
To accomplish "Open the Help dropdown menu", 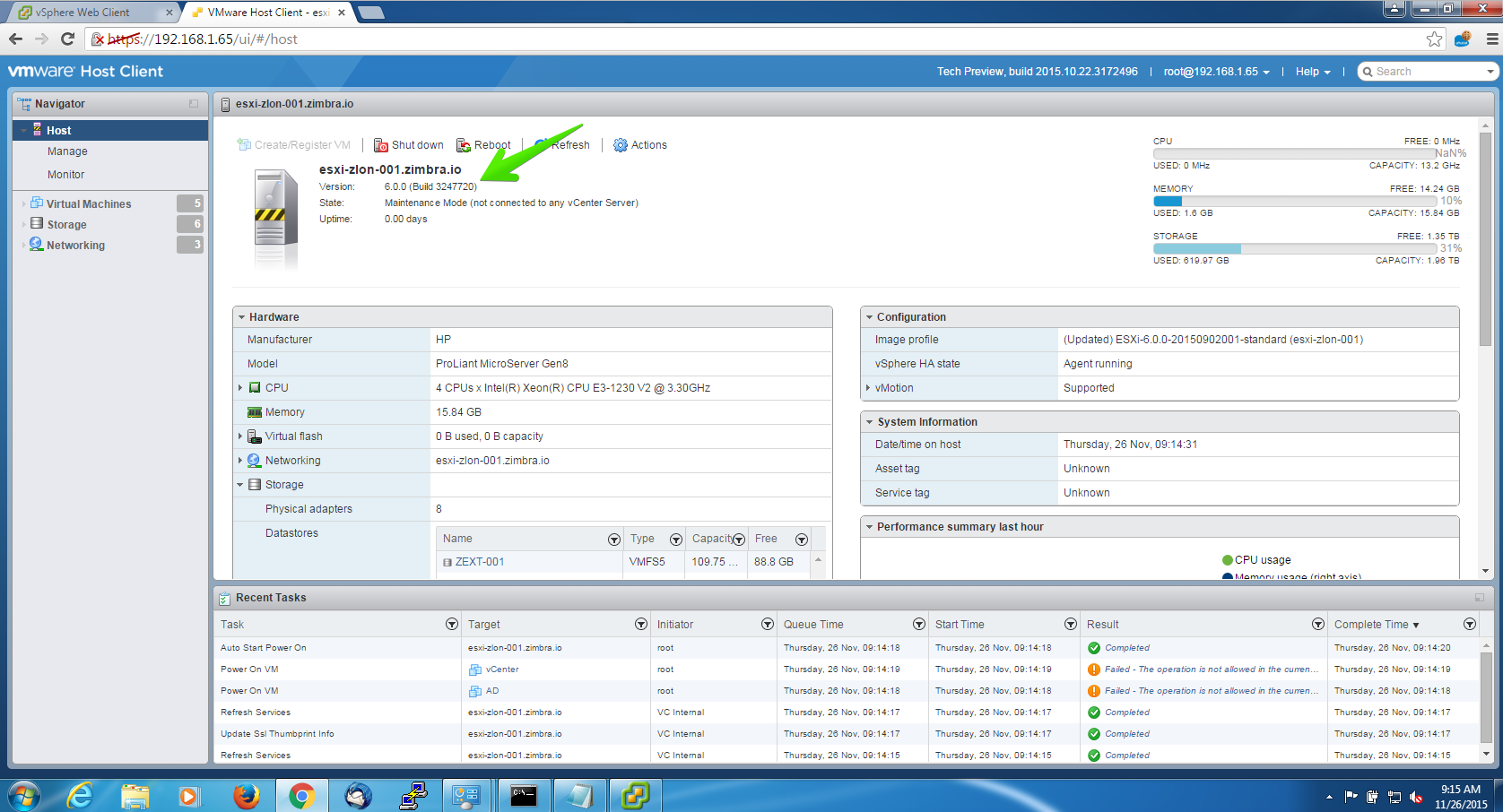I will 1313,72.
